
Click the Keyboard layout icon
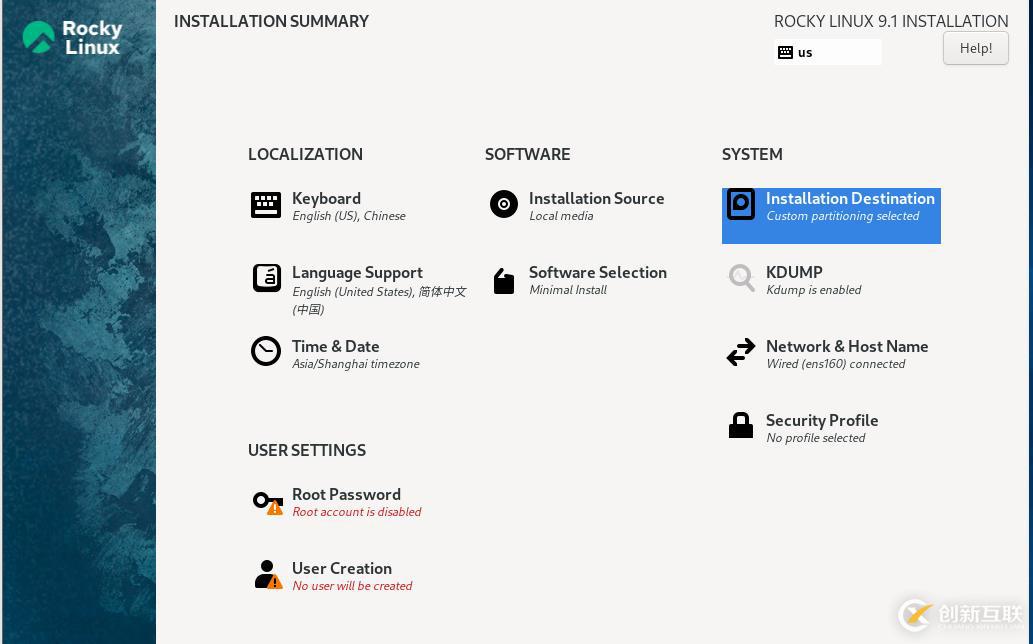[x=266, y=205]
